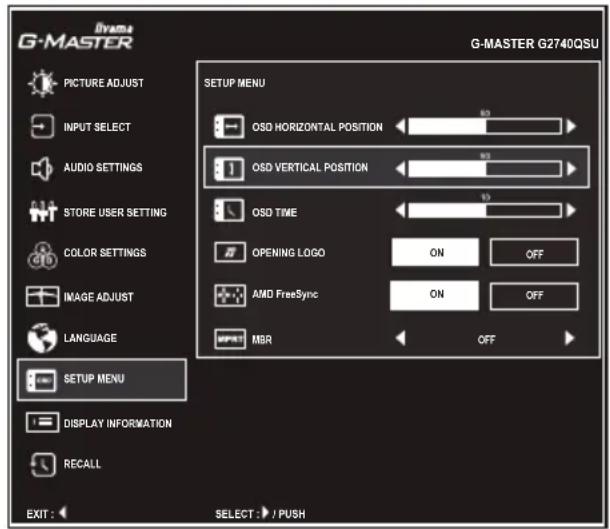Viewport: 610px width, 529px height.
Task: Click the Audio Settings speaker icon
Action: point(41,168)
